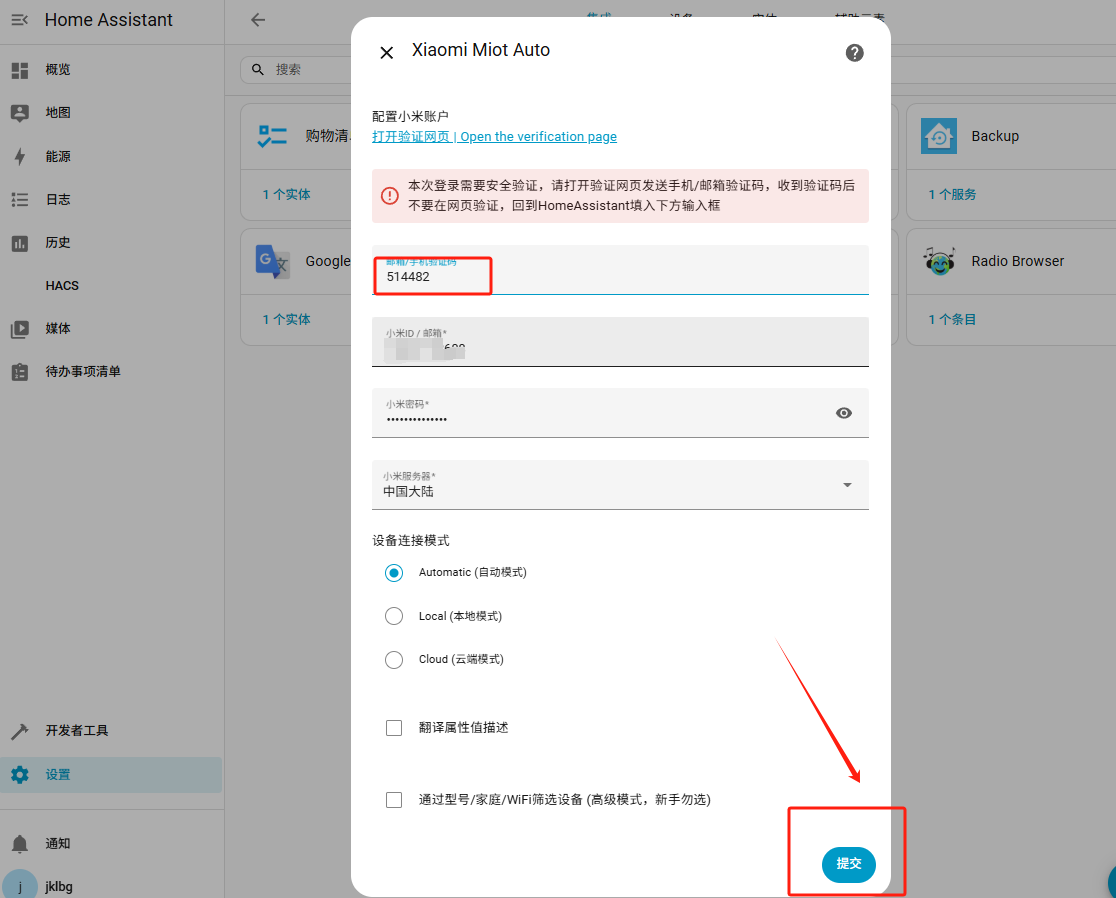Click the Radio Browser integration icon
The height and width of the screenshot is (898, 1116).
(x=939, y=261)
